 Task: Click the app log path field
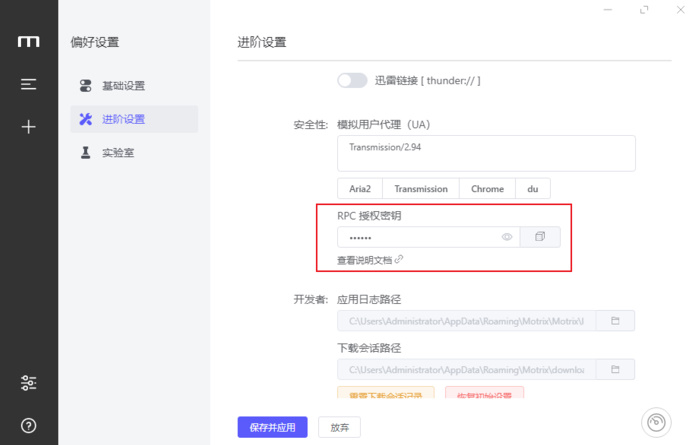click(466, 321)
